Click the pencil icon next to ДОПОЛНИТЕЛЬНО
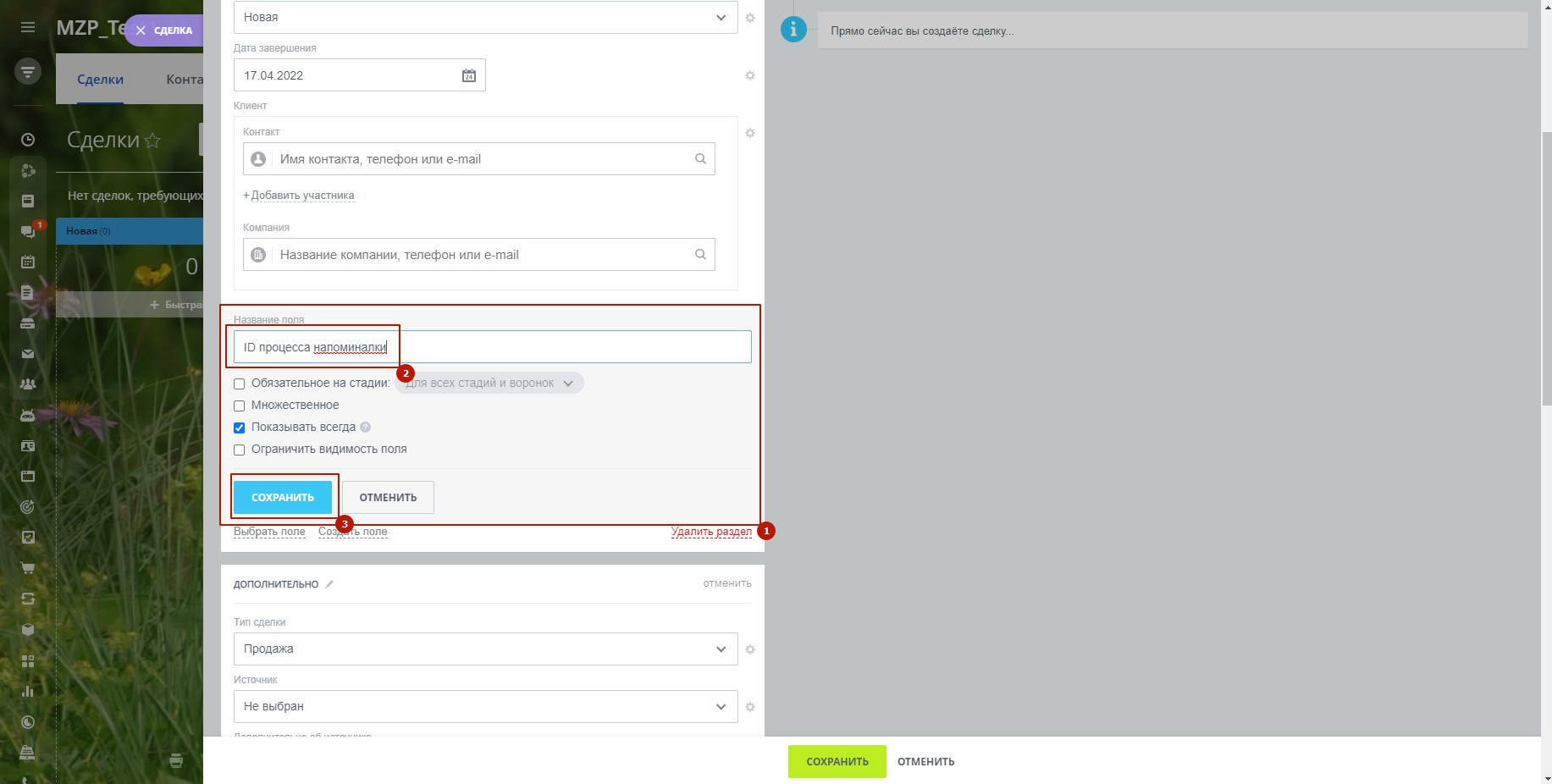The width and height of the screenshot is (1552, 784). coord(329,584)
